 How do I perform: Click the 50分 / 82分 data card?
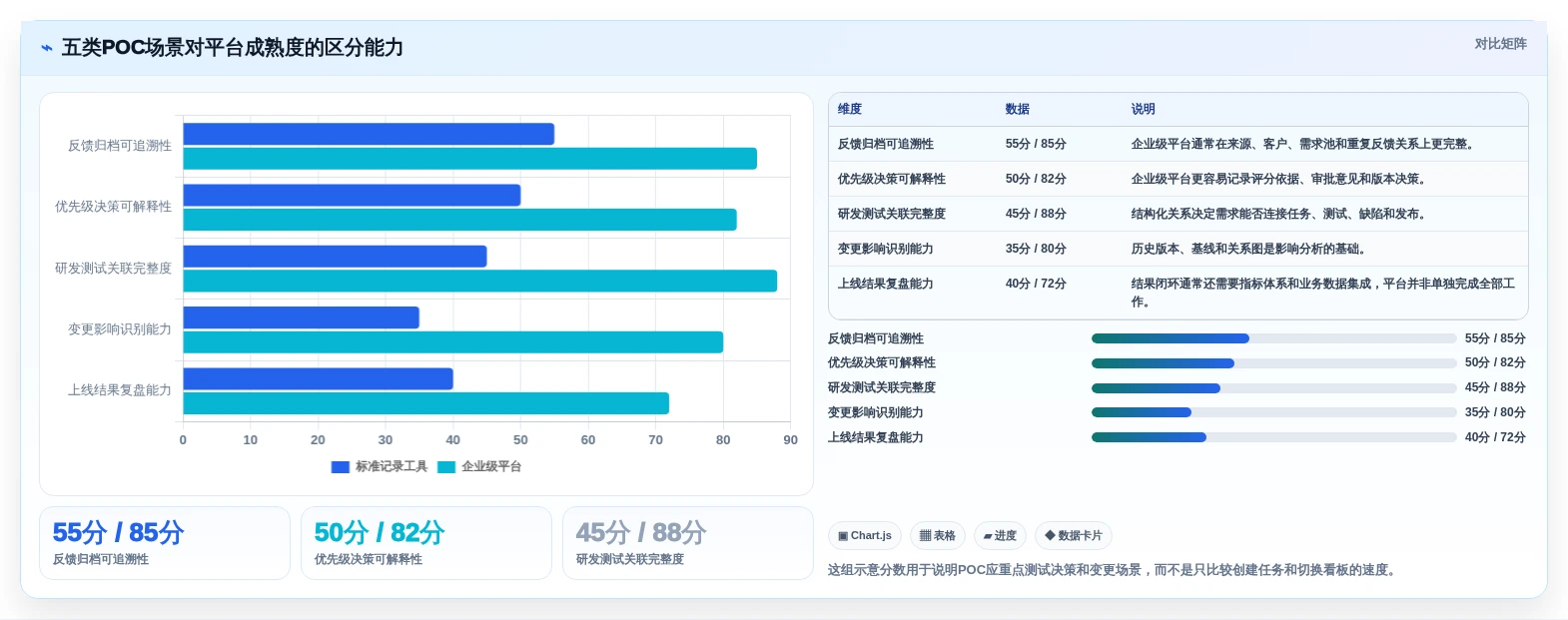pos(426,543)
